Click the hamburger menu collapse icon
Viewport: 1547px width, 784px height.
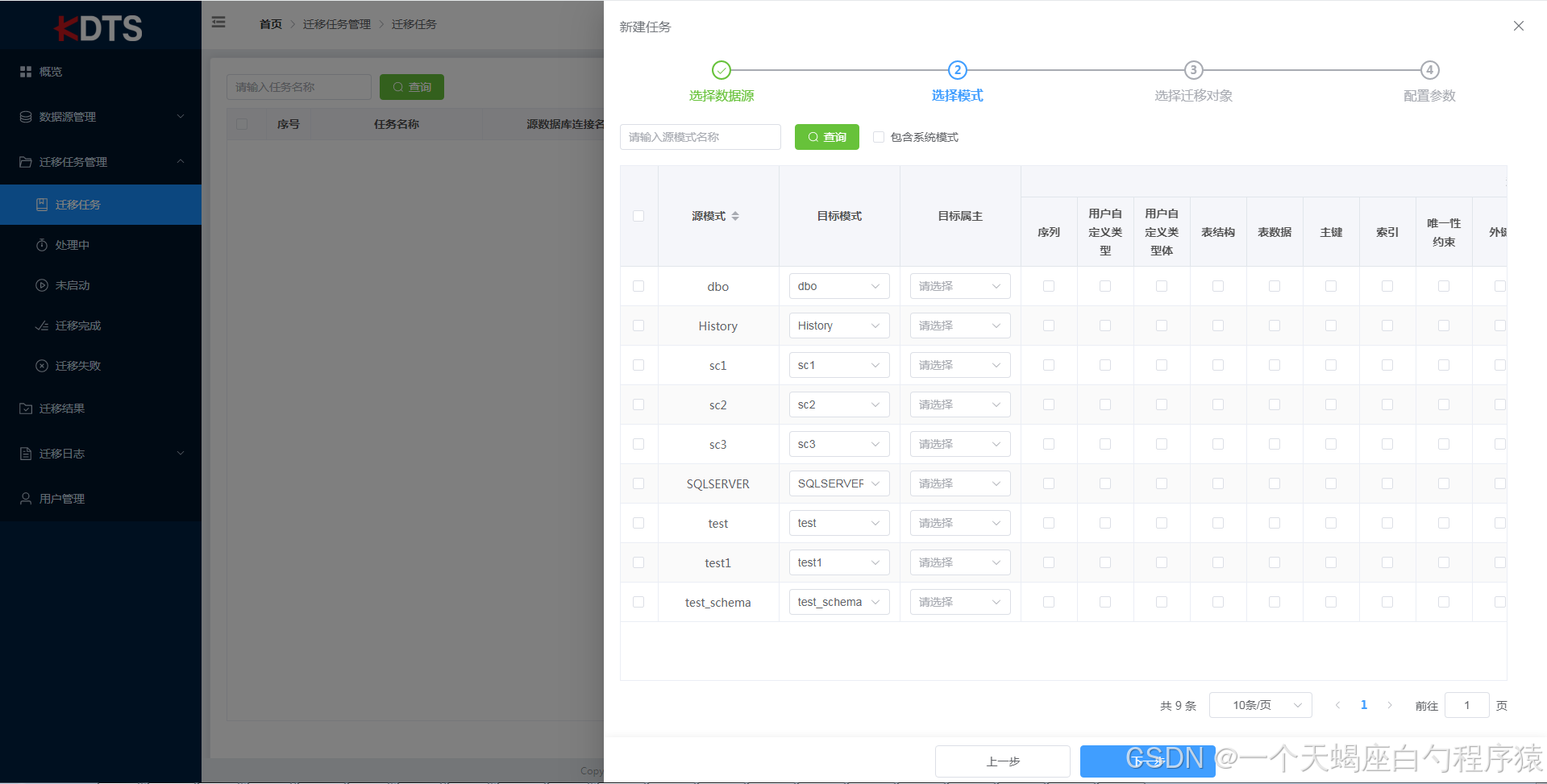point(218,23)
